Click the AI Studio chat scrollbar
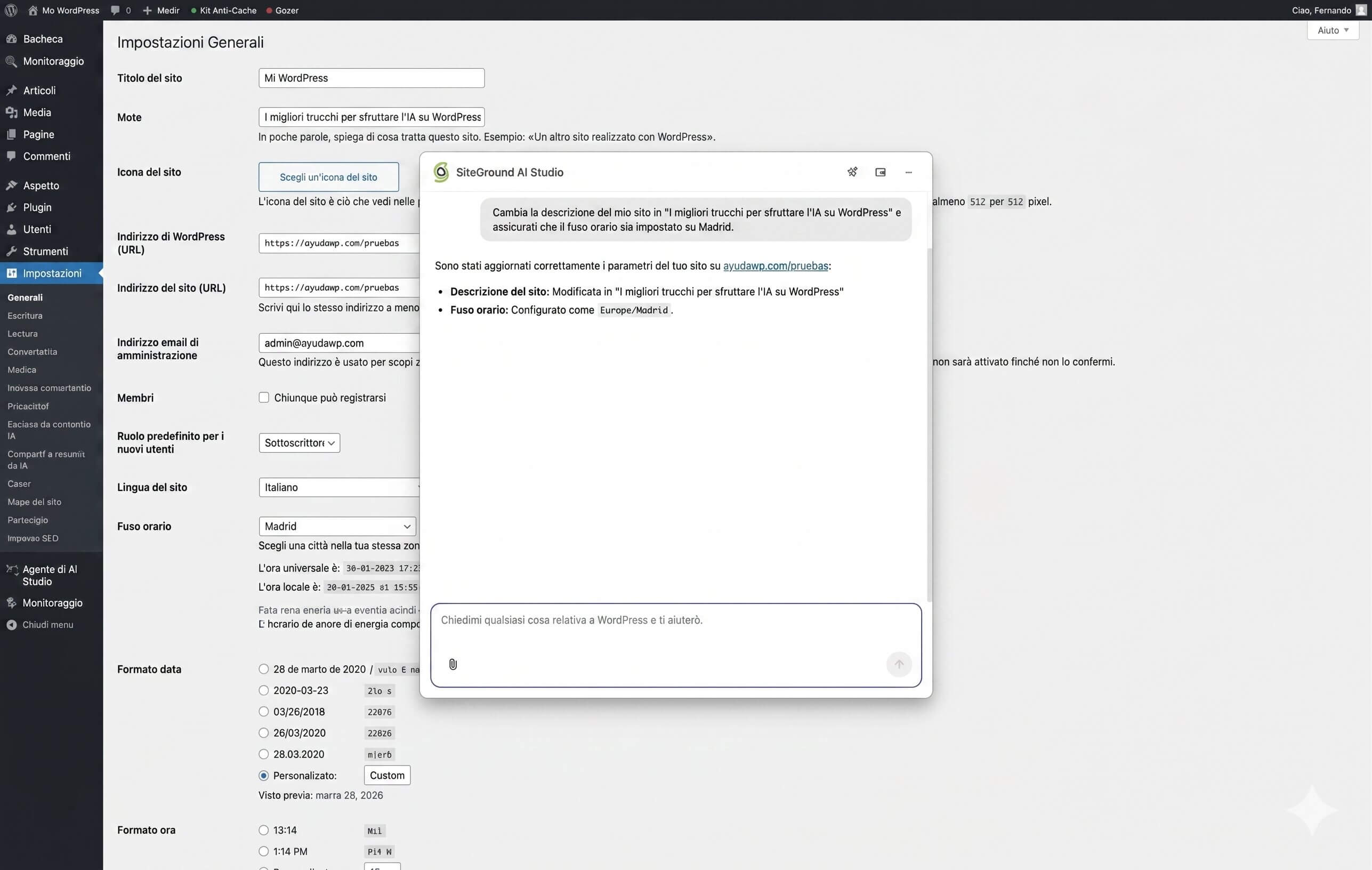Screen dimensions: 1372x870 point(929,424)
